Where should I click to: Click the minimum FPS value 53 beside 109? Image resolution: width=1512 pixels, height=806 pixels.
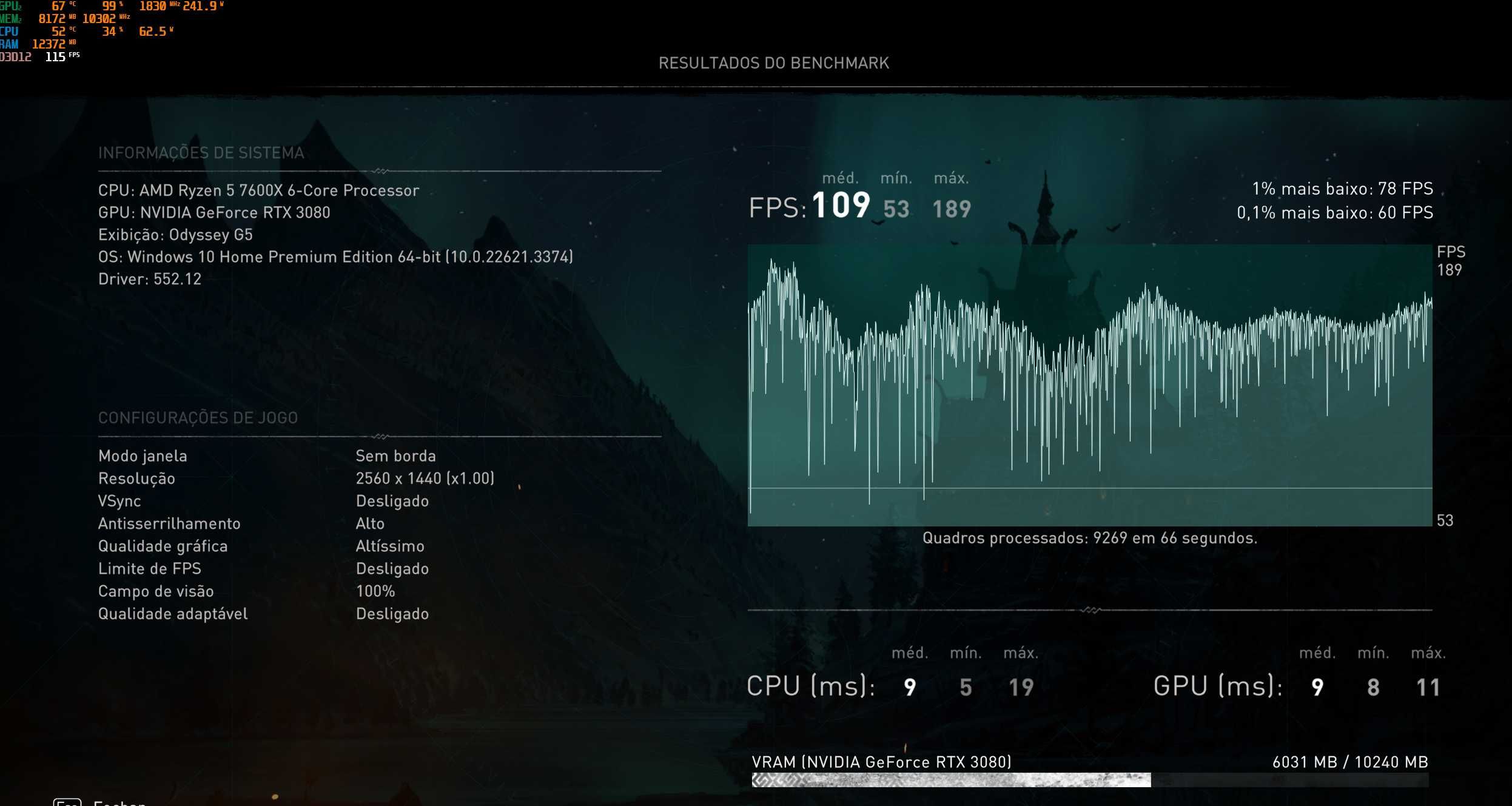pyautogui.click(x=896, y=209)
